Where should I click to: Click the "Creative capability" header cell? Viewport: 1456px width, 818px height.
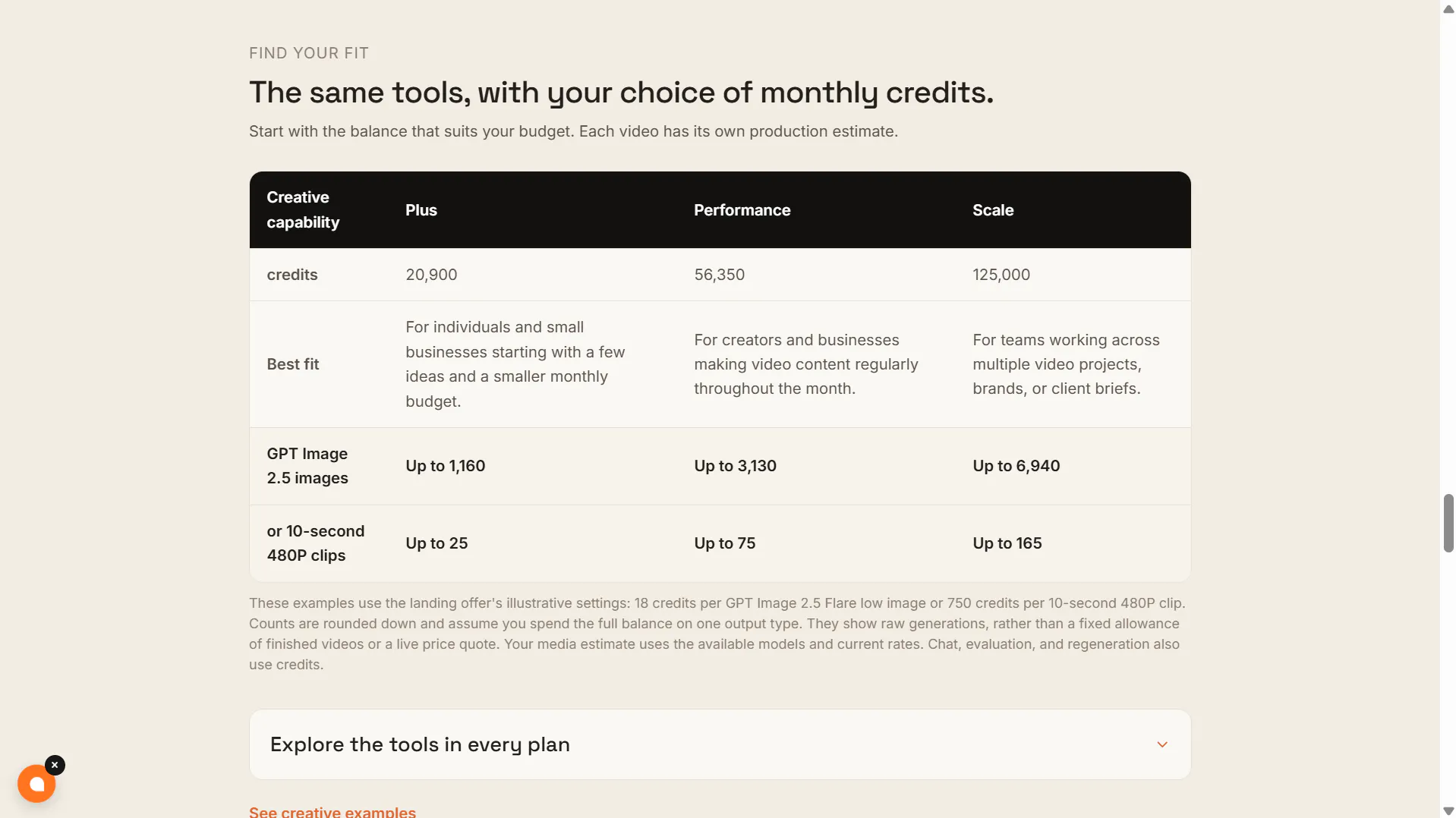[x=303, y=209]
